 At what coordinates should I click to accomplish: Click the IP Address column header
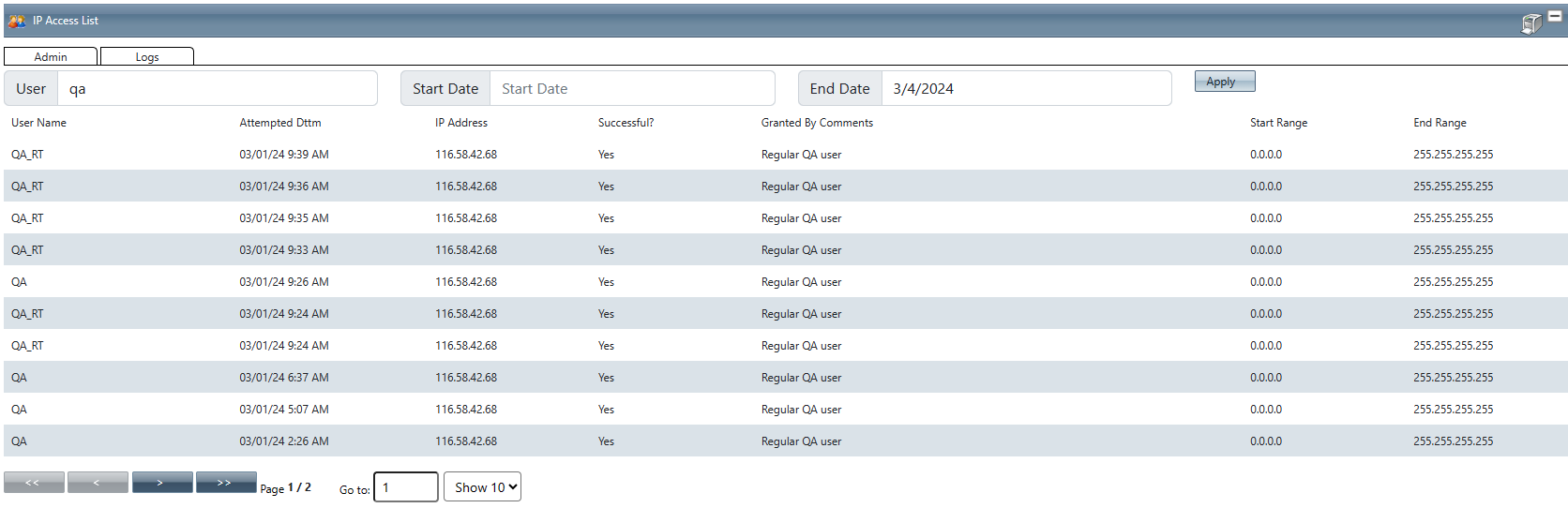[460, 123]
